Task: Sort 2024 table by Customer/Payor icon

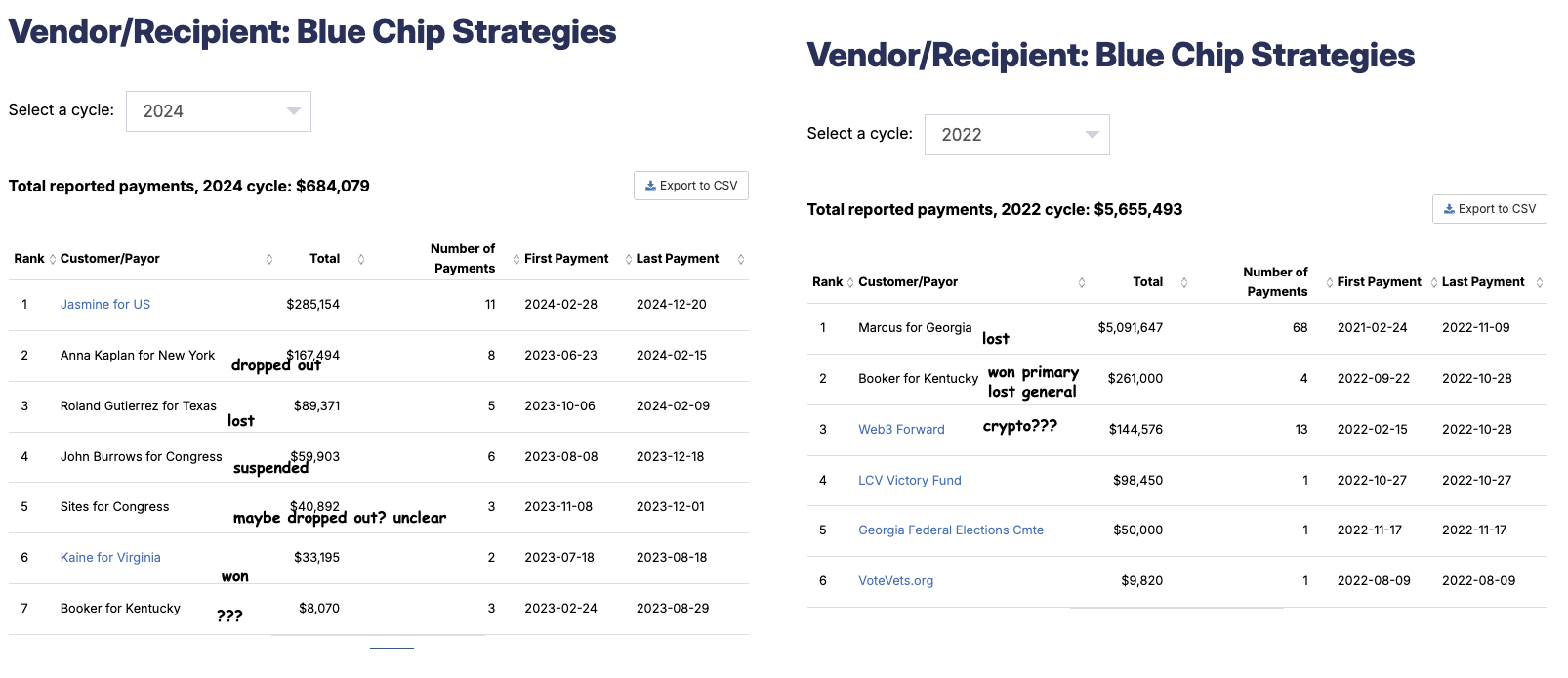Action: (269, 260)
